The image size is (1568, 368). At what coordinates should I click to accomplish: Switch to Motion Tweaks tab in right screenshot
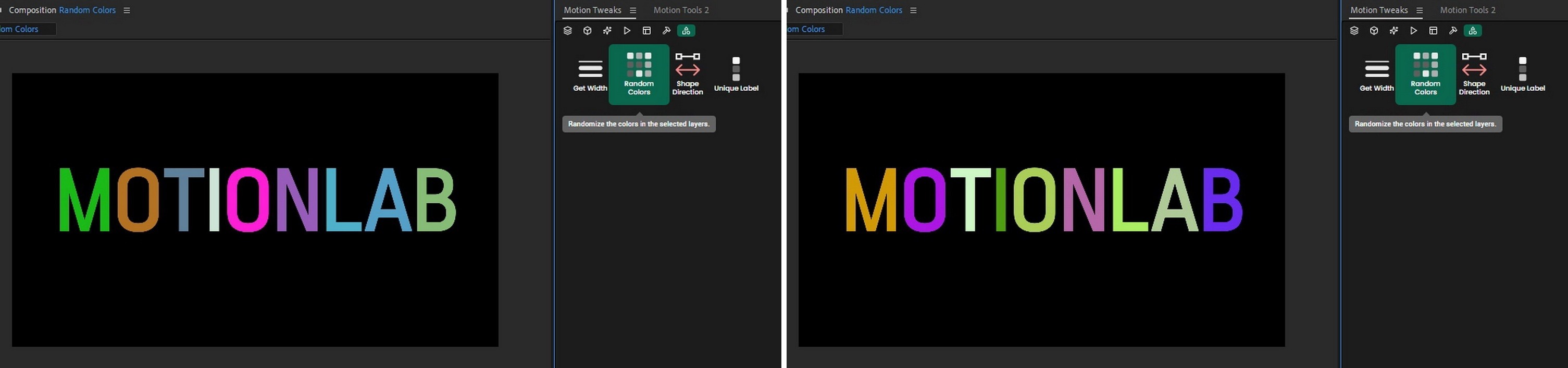click(x=1379, y=10)
